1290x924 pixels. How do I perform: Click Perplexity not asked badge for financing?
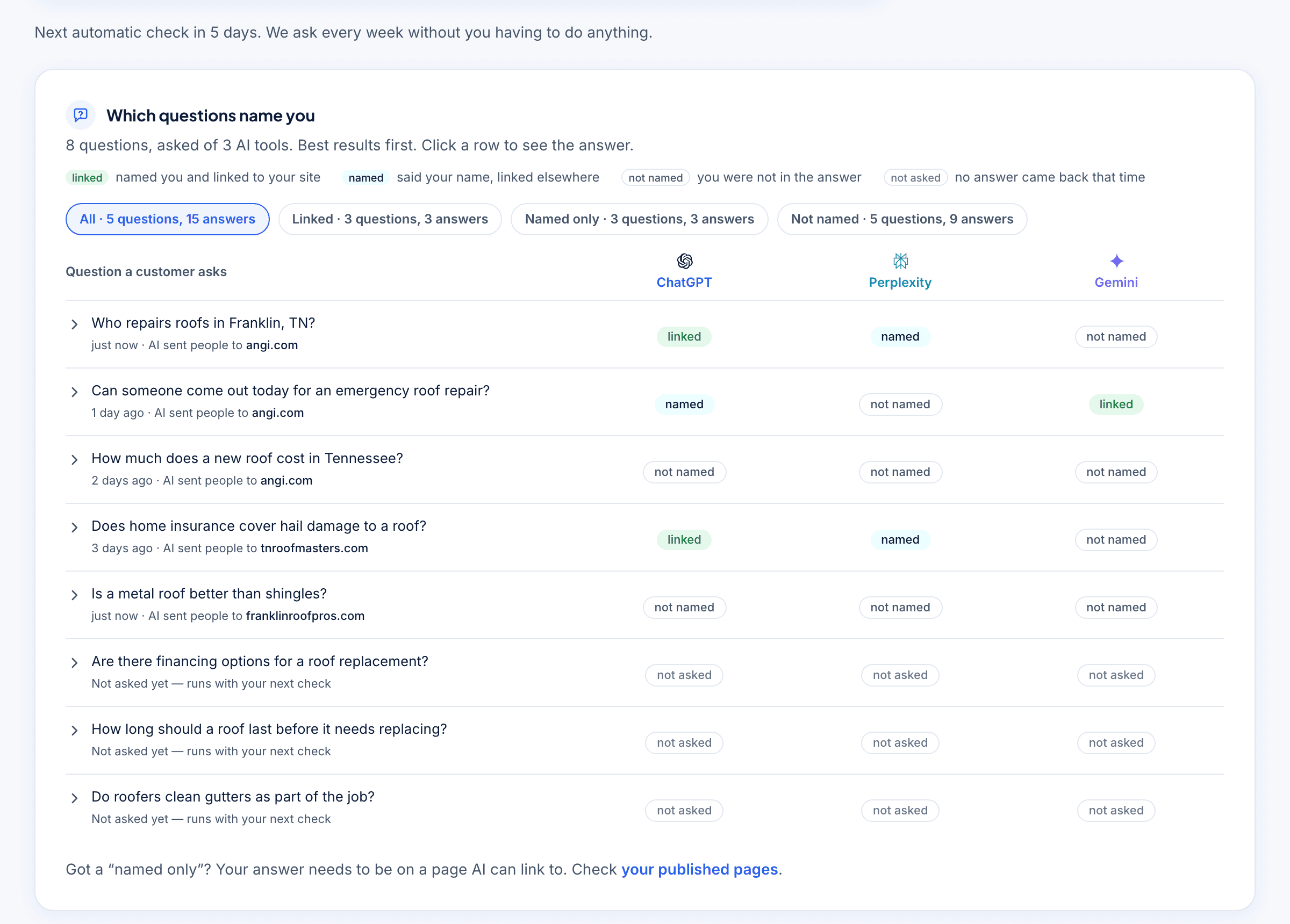point(900,675)
